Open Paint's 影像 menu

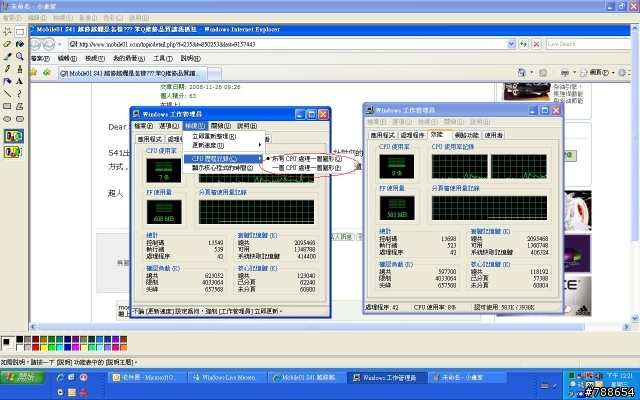coord(88,18)
